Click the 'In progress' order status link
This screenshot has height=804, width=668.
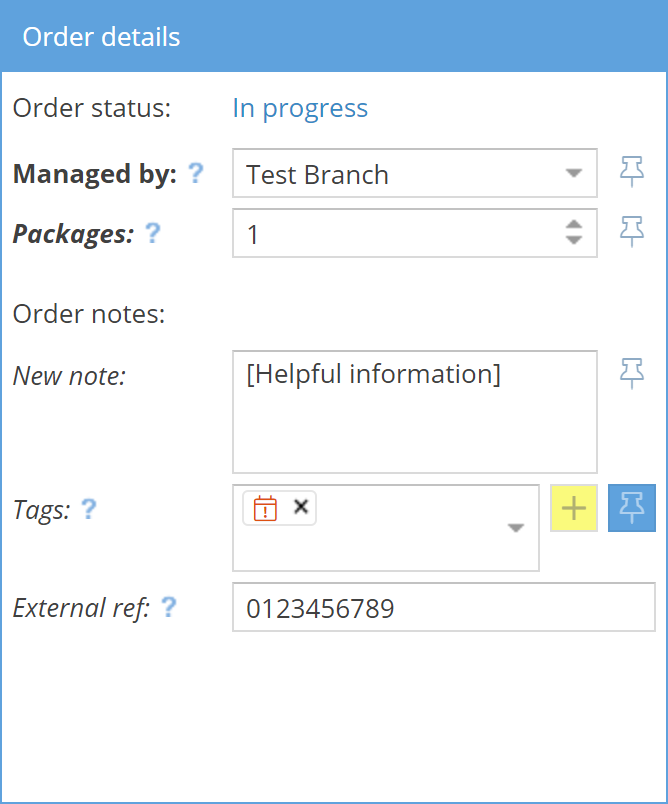point(300,108)
